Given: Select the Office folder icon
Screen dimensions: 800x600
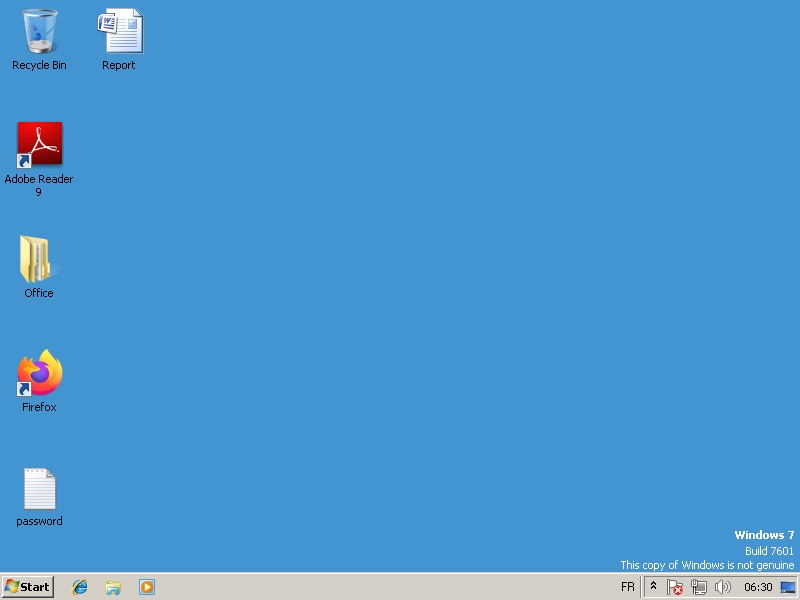Looking at the screenshot, I should tap(39, 266).
